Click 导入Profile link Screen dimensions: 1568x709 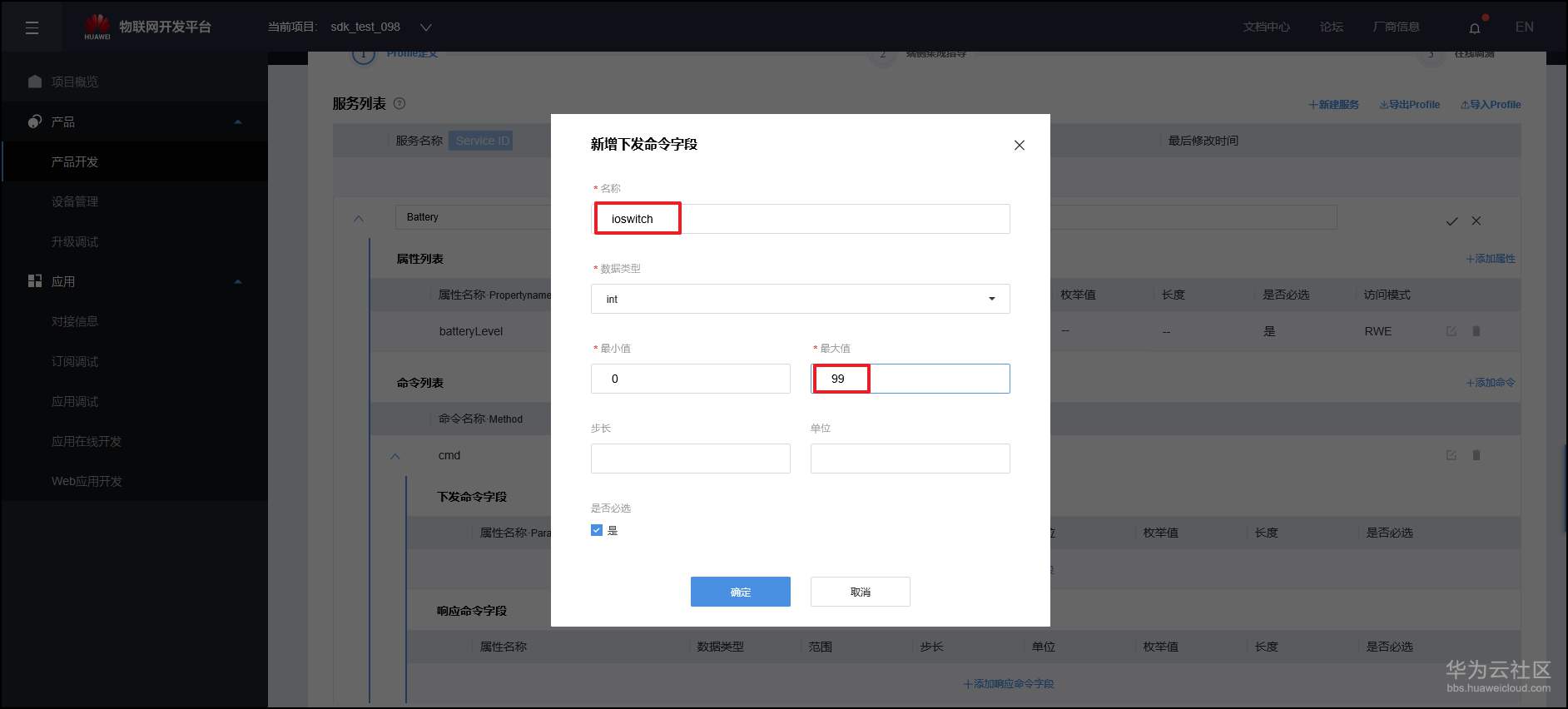click(x=1491, y=105)
